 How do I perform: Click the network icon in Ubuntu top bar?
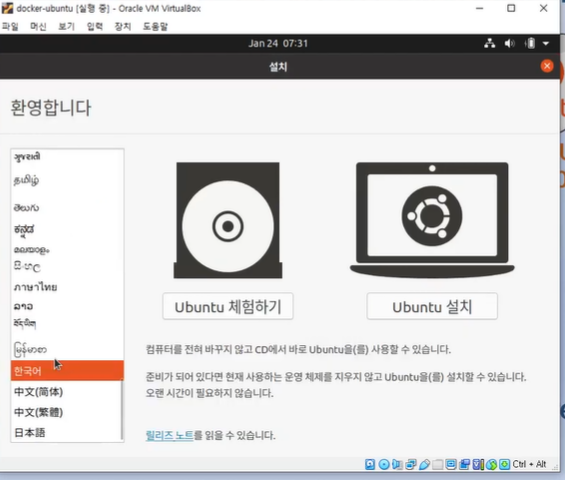click(489, 44)
